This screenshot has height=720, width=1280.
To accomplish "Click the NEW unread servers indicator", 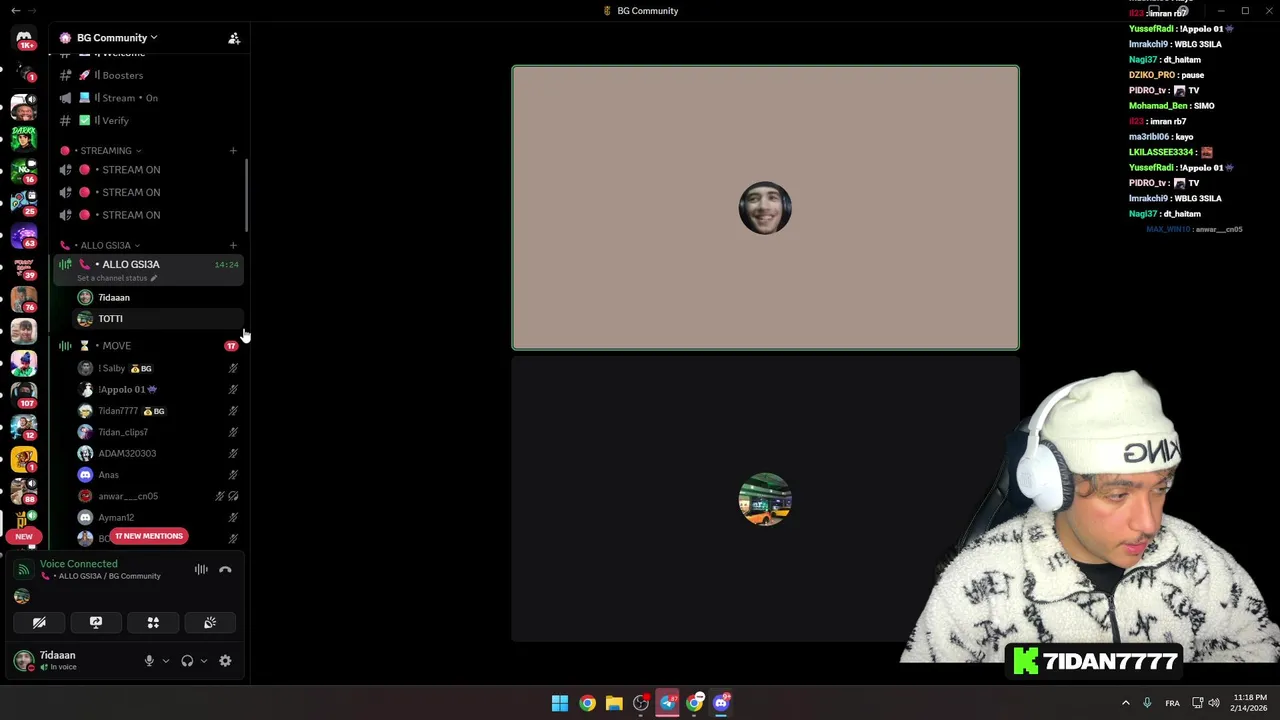I will coord(24,536).
